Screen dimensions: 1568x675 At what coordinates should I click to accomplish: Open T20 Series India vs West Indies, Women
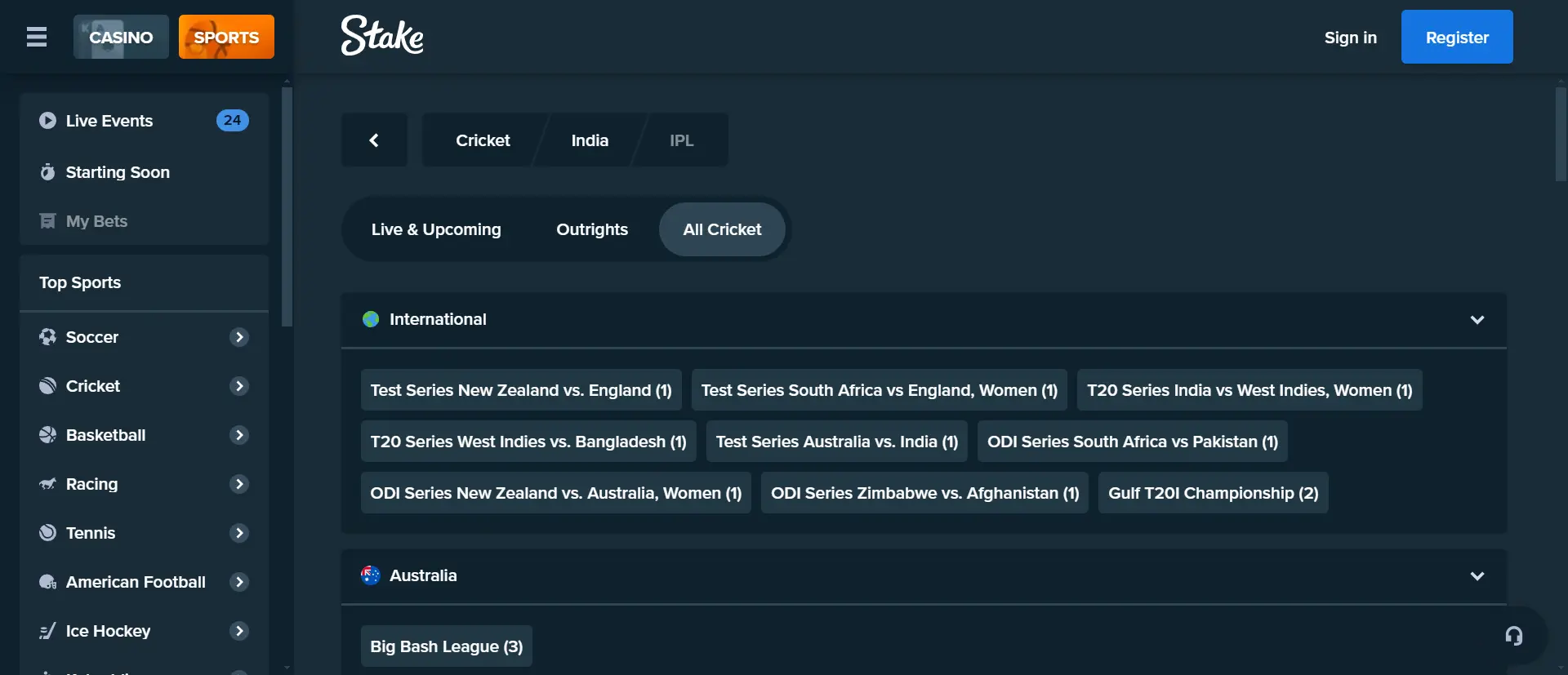tap(1249, 390)
